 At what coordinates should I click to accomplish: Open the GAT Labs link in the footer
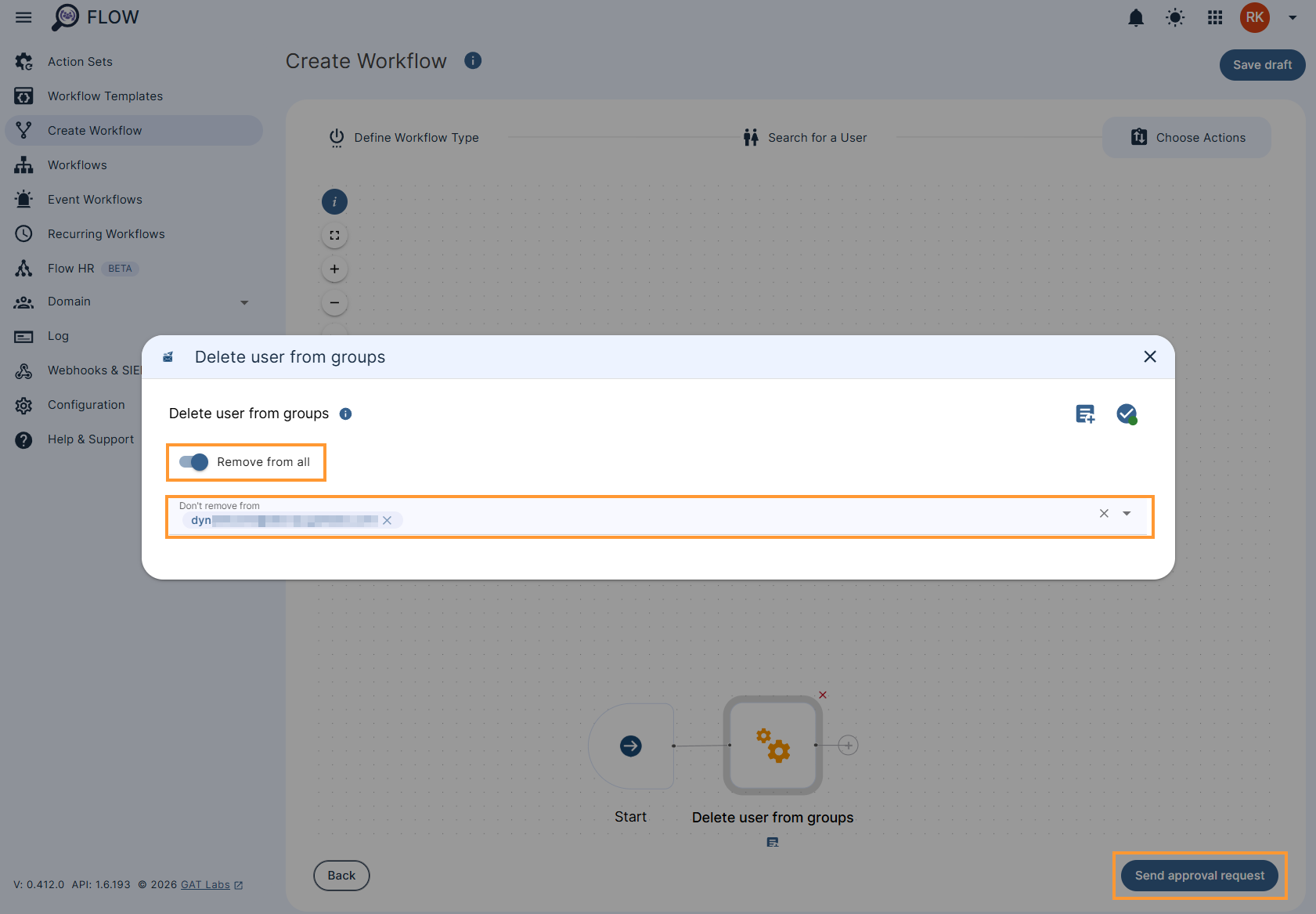205,884
